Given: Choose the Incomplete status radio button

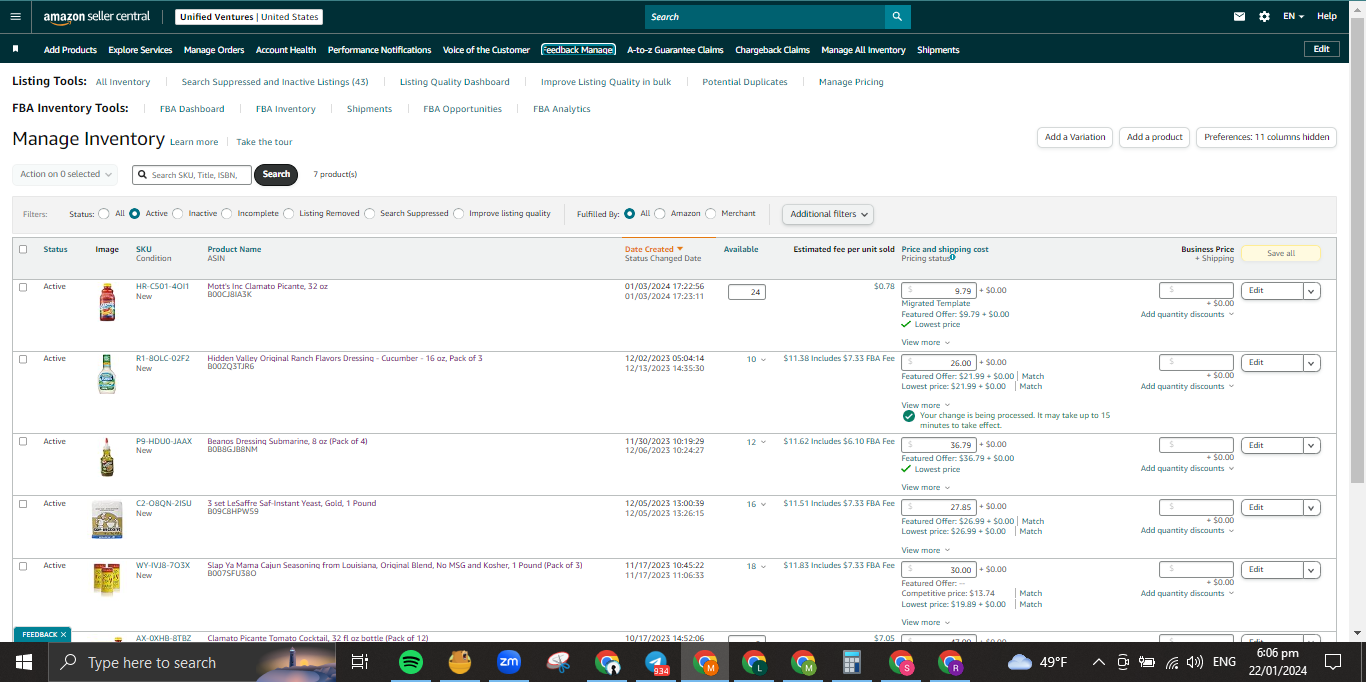Looking at the screenshot, I should click(x=227, y=213).
